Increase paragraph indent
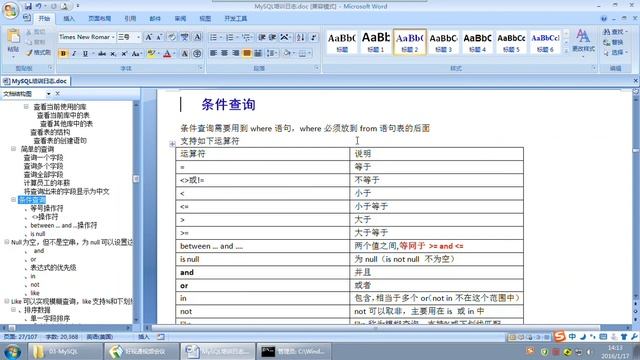Screen dimensions: 640x360 coord(272,38)
